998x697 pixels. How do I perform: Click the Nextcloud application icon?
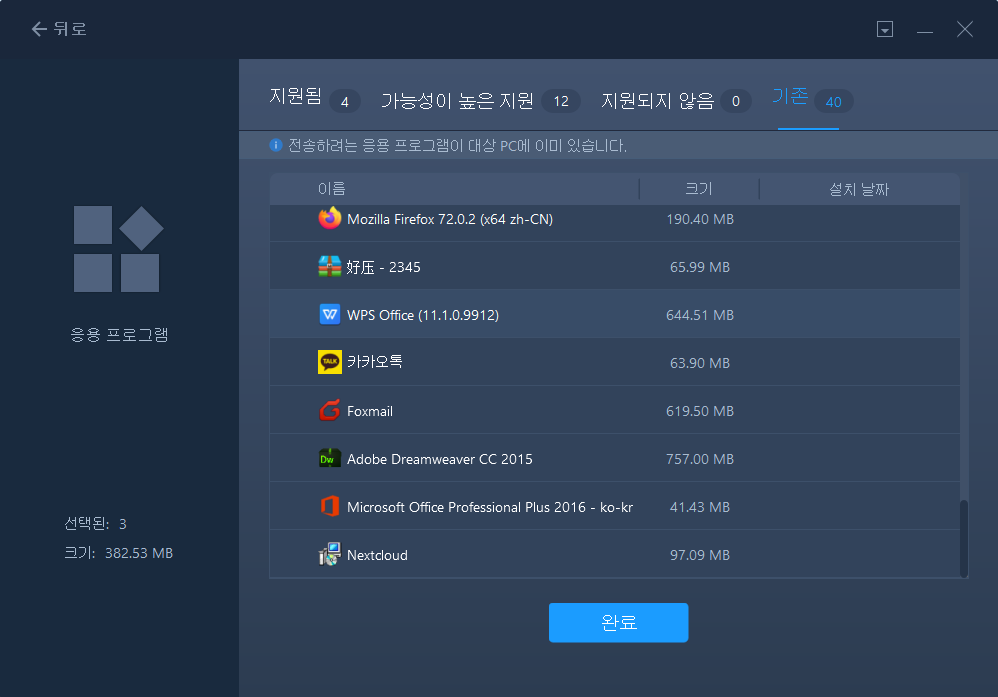click(x=330, y=555)
